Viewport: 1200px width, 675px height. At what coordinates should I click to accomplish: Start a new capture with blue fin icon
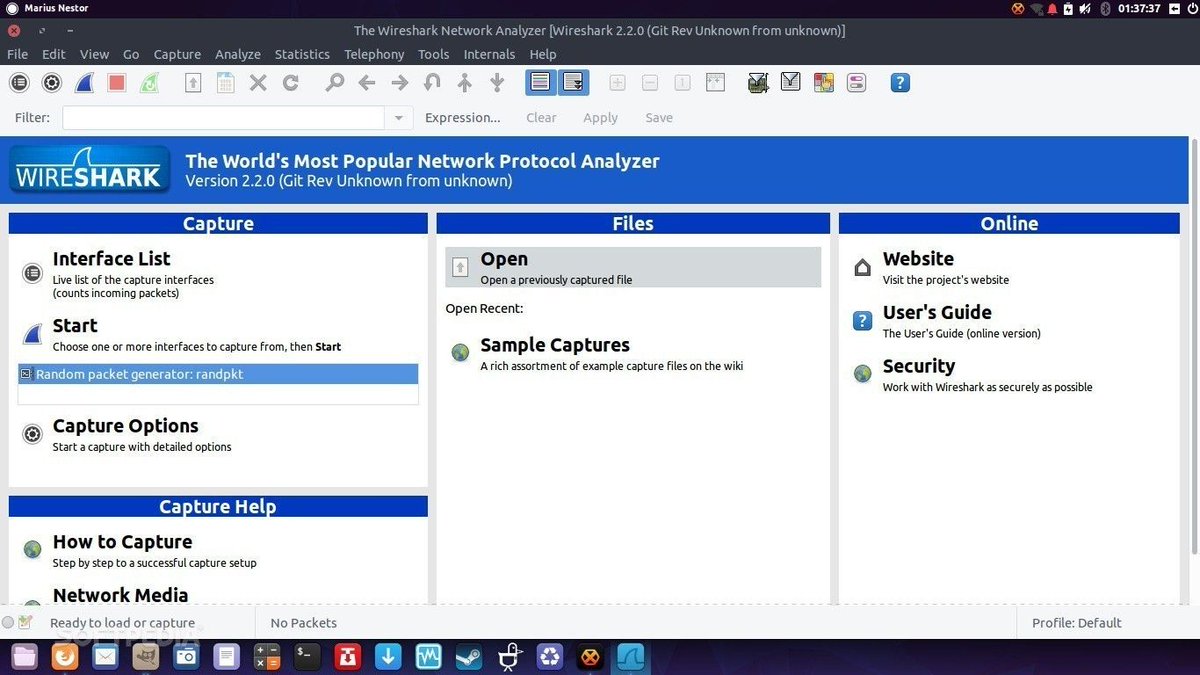pyautogui.click(x=85, y=83)
